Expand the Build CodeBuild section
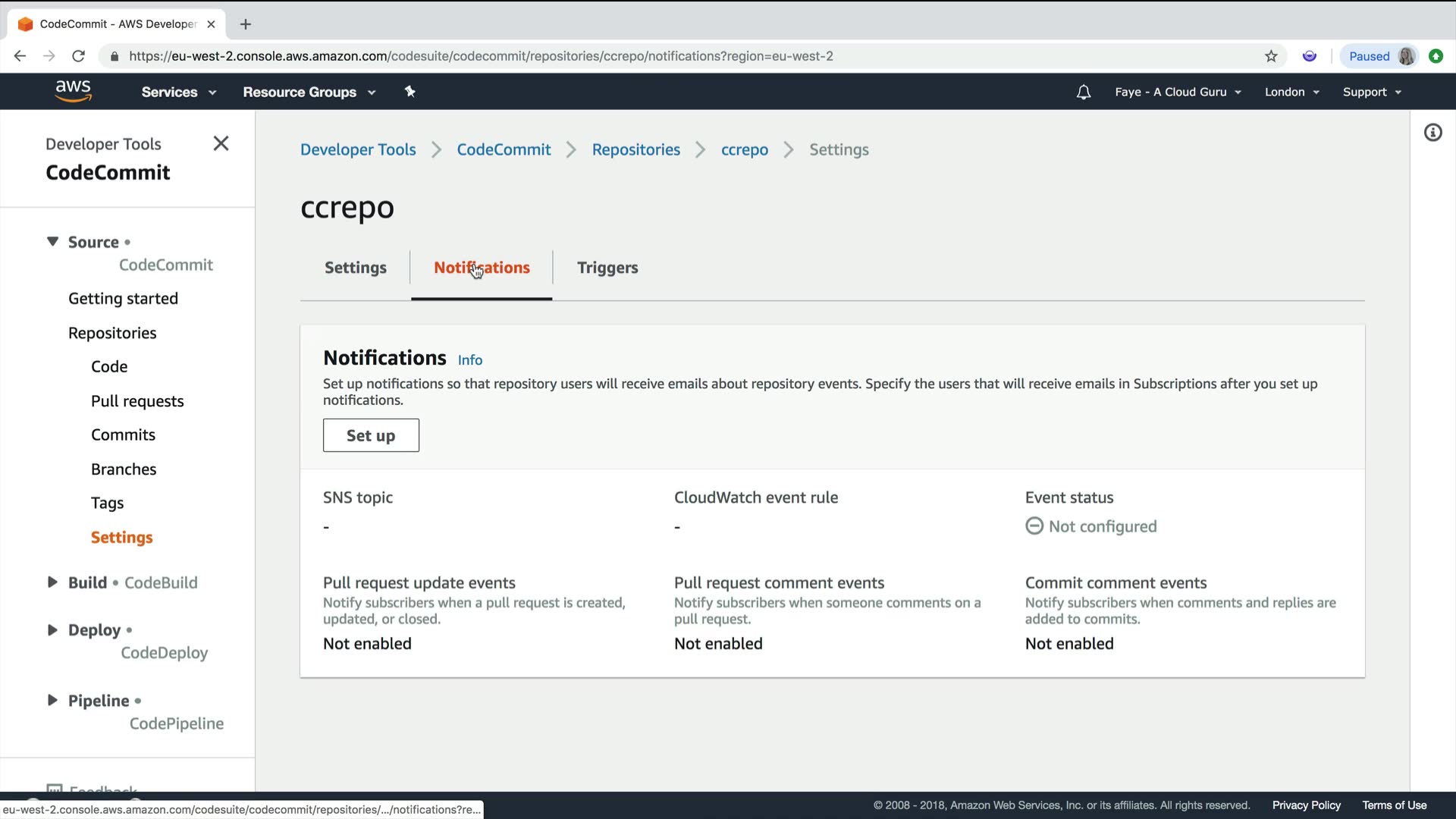Screen dimensions: 1456x819 [52, 582]
